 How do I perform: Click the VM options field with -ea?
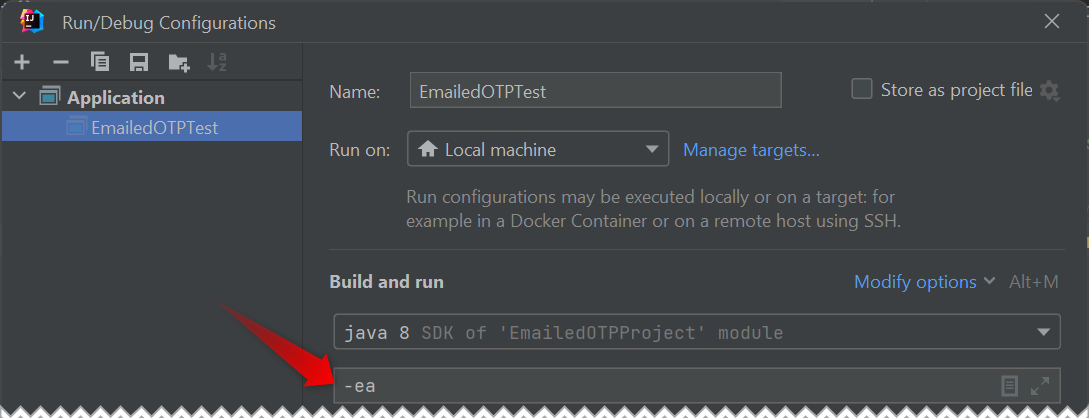tap(697, 385)
